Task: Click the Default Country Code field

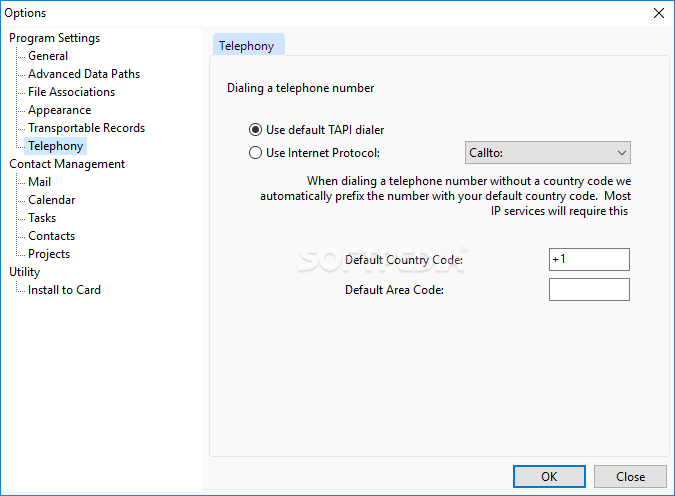Action: (x=589, y=259)
